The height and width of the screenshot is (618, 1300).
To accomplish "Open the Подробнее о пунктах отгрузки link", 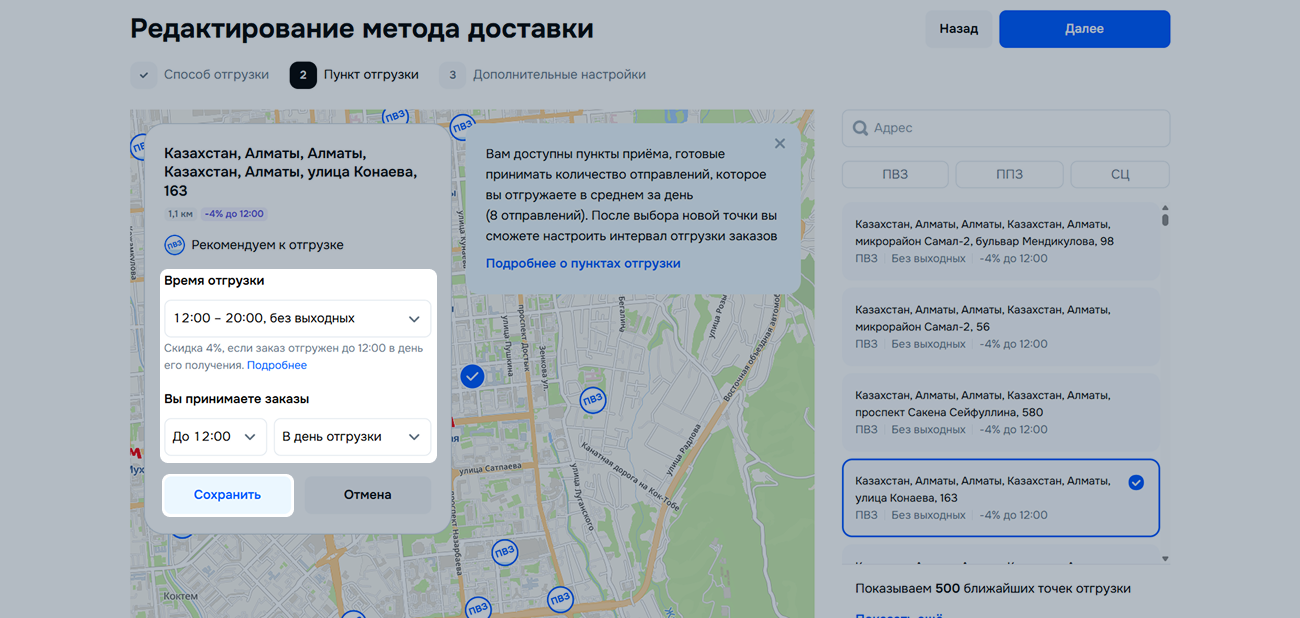I will (x=583, y=264).
